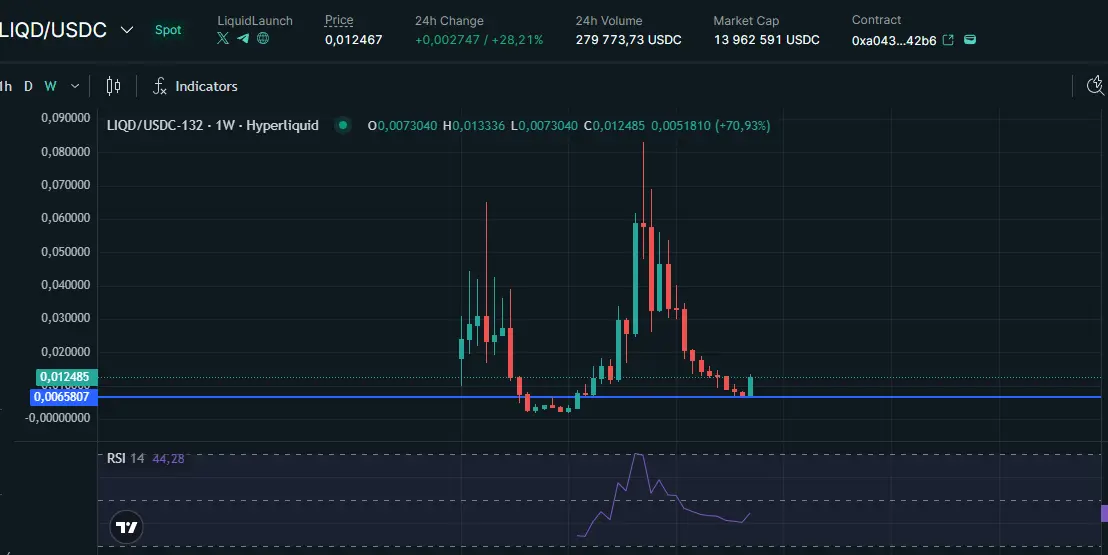The height and width of the screenshot is (555, 1108).
Task: Click the LiquidLaunch project name
Action: (255, 21)
